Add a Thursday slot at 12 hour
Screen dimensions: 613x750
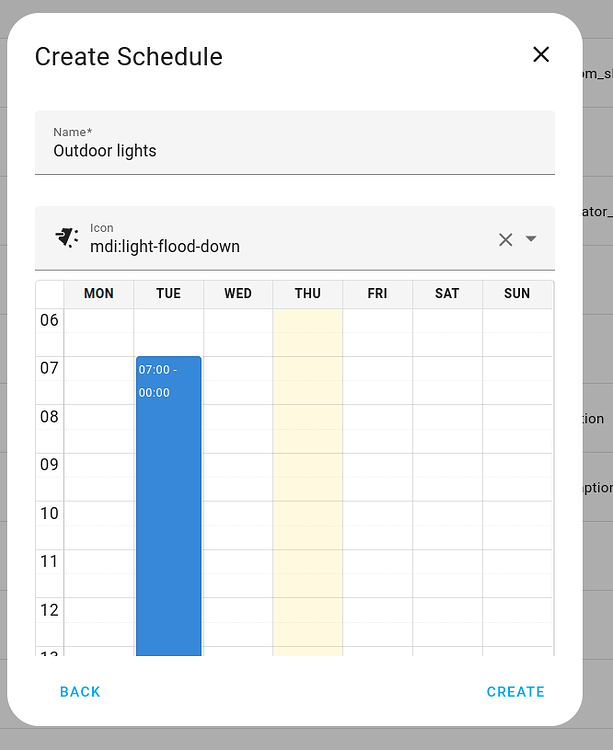pos(307,622)
